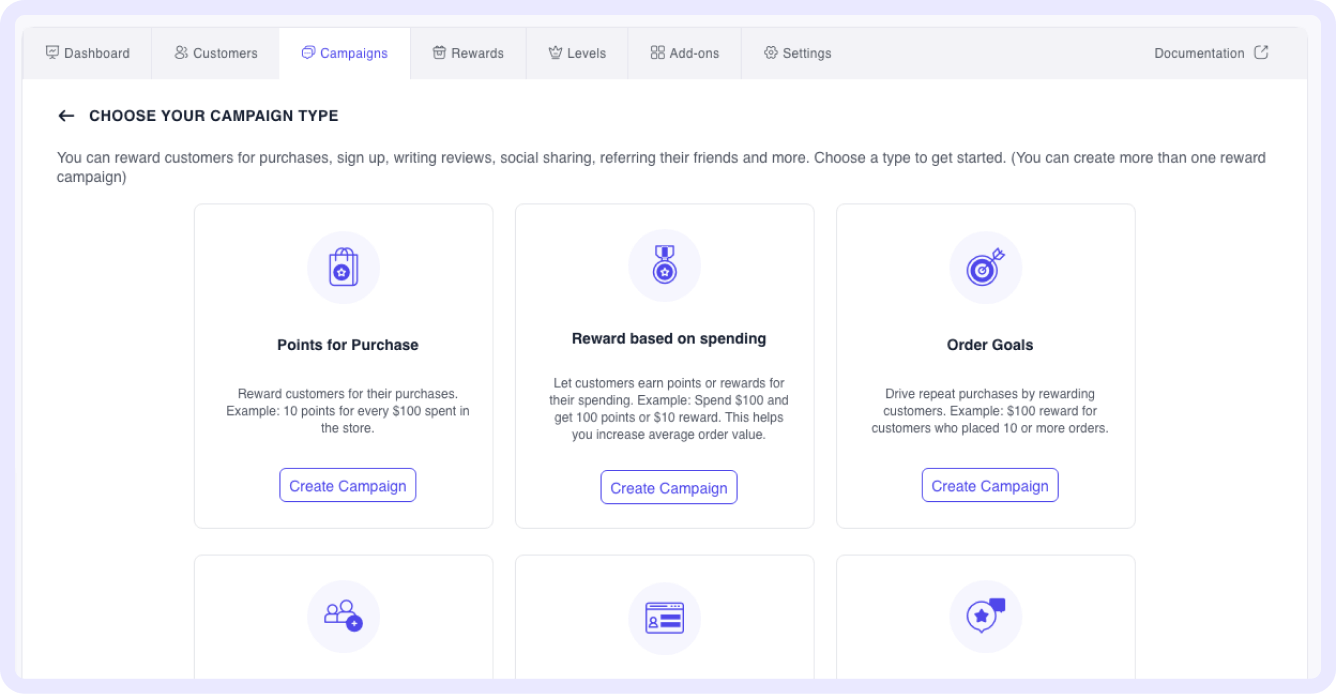Click the medal icon for Reward based on spending

664,266
